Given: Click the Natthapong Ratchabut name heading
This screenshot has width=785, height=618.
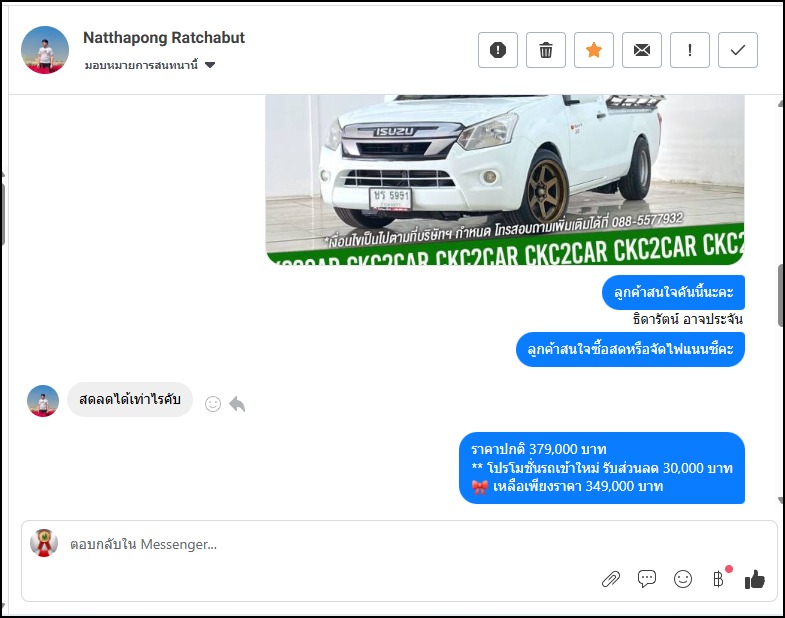Looking at the screenshot, I should [164, 38].
